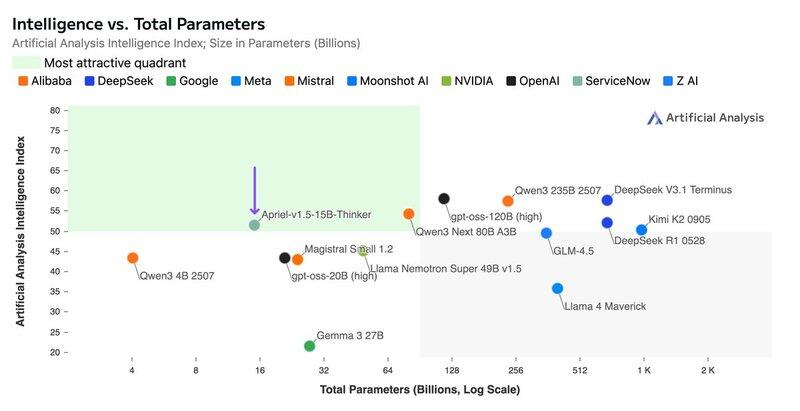Select the Llama 4 Maverick data point
This screenshot has width=800, height=411.
(x=557, y=288)
